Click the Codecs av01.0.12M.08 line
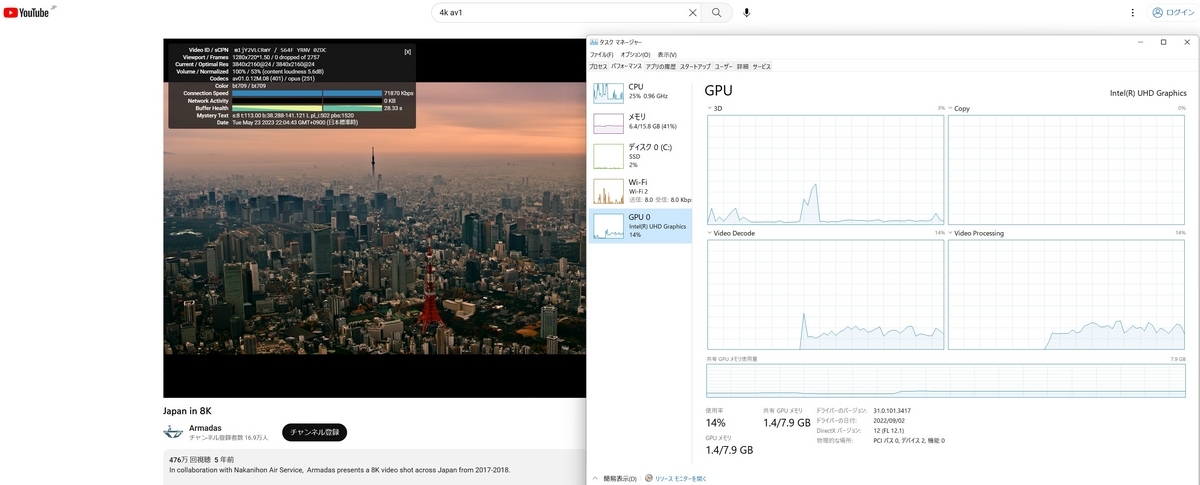This screenshot has width=1200, height=485. 276,78
